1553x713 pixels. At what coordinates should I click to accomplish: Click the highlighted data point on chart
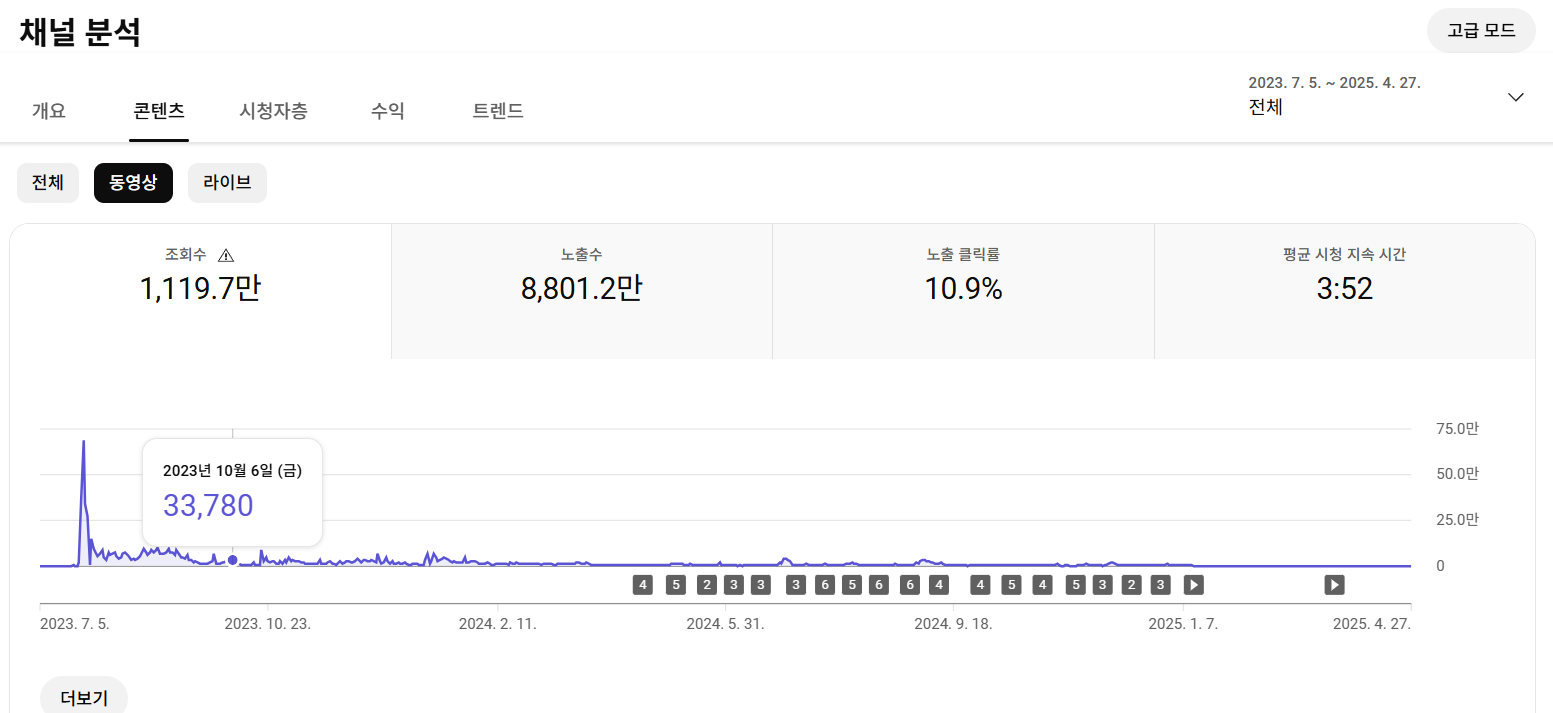(x=233, y=560)
